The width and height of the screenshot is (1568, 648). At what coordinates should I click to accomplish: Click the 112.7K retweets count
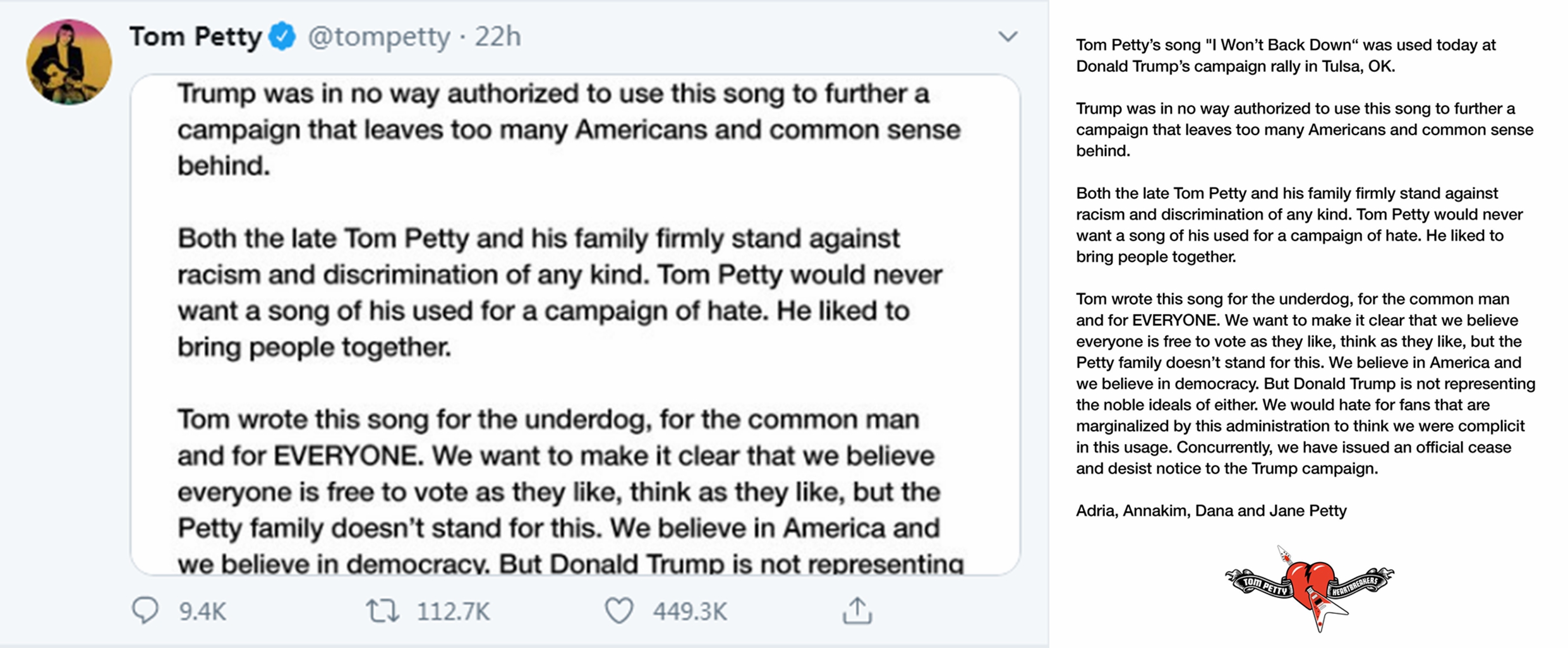(453, 611)
